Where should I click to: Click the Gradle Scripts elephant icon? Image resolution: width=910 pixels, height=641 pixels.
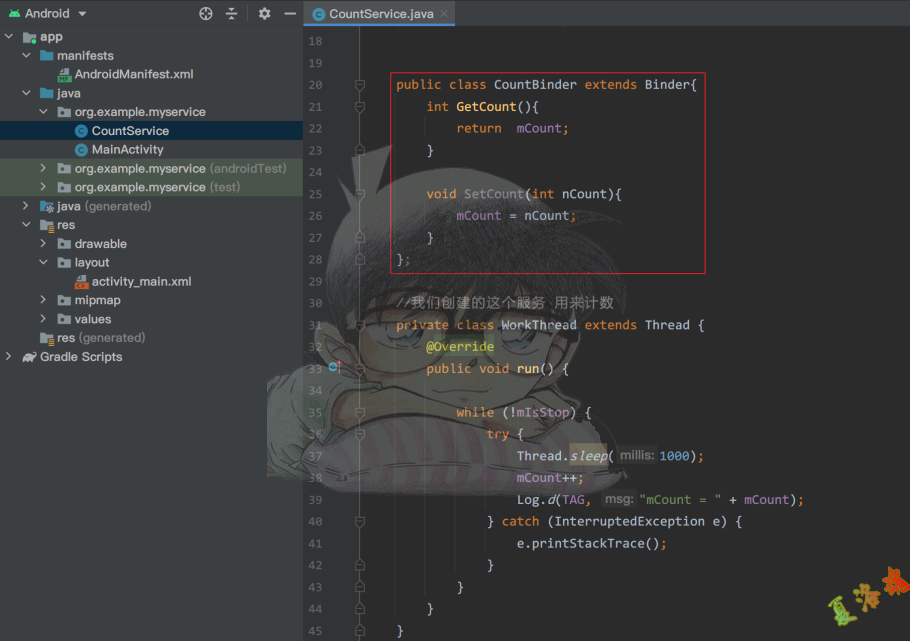click(x=29, y=357)
